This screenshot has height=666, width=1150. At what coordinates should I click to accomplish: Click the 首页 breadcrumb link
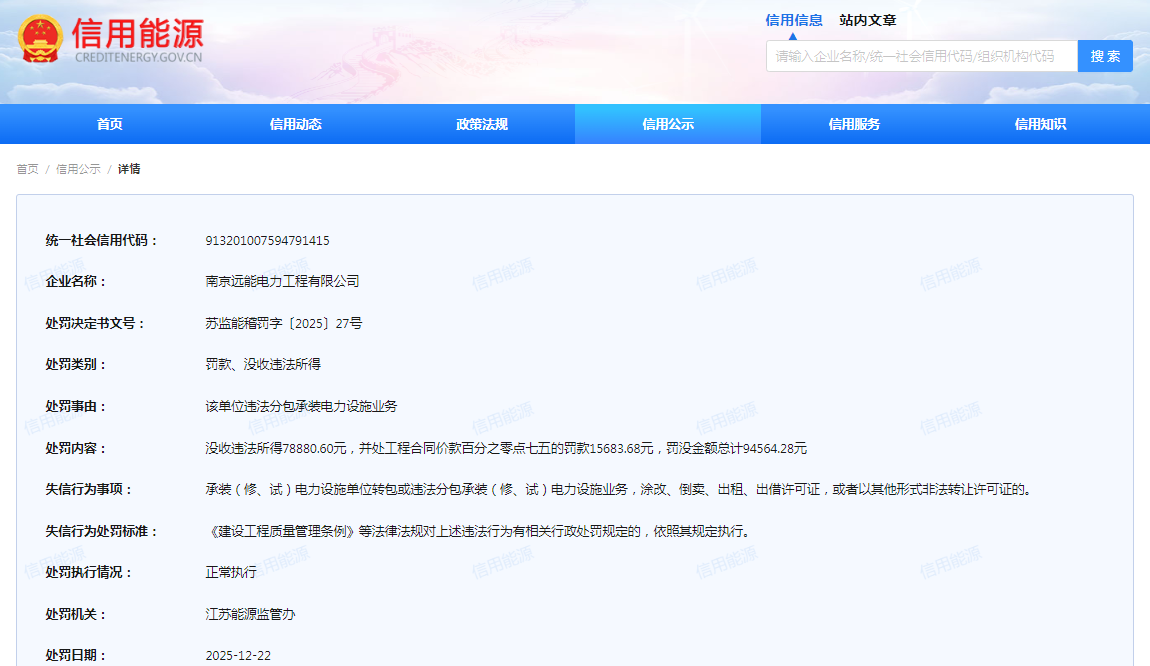tap(27, 169)
